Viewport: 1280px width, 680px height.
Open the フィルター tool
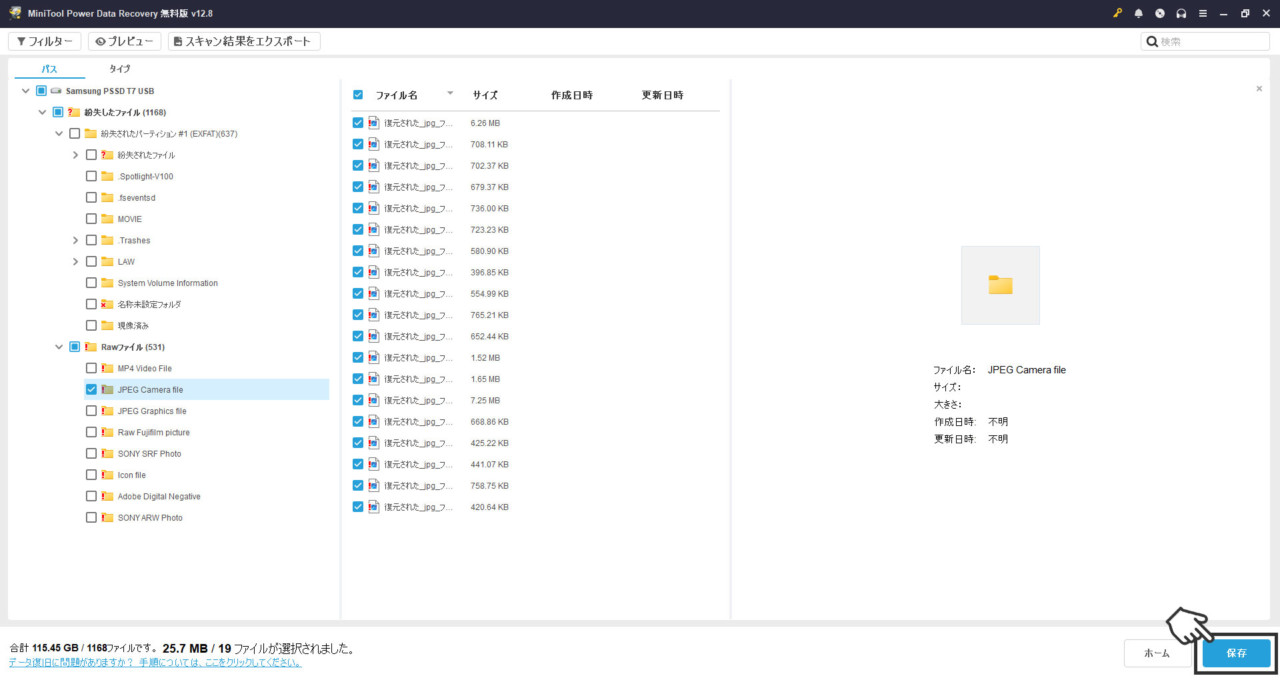[x=44, y=41]
